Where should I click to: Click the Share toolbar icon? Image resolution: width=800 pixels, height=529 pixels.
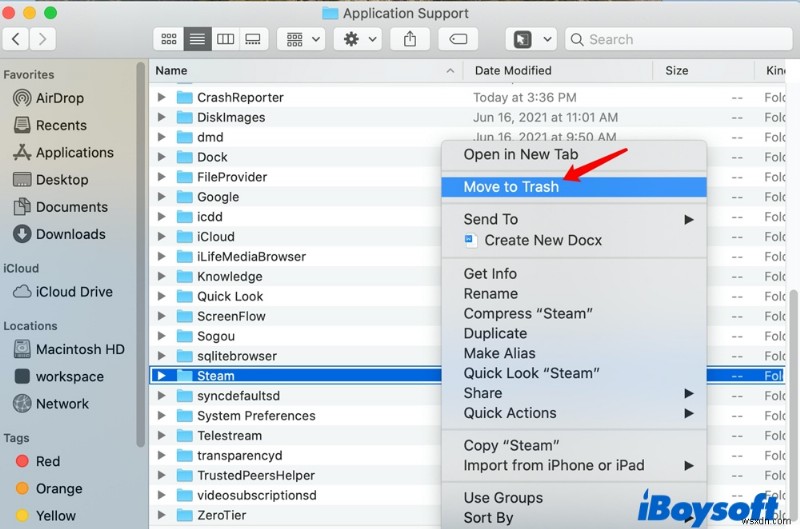[410, 39]
